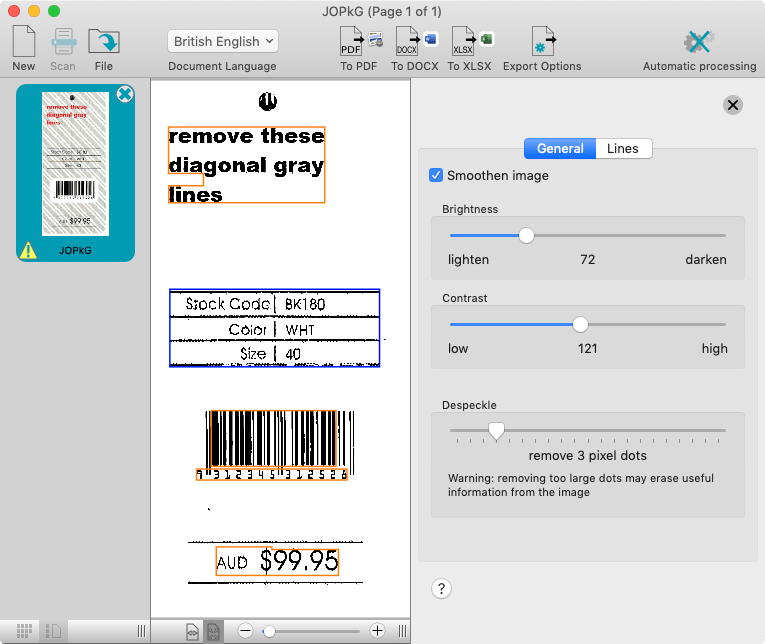Close the image adjustment panel
The image size is (765, 644).
(x=732, y=105)
